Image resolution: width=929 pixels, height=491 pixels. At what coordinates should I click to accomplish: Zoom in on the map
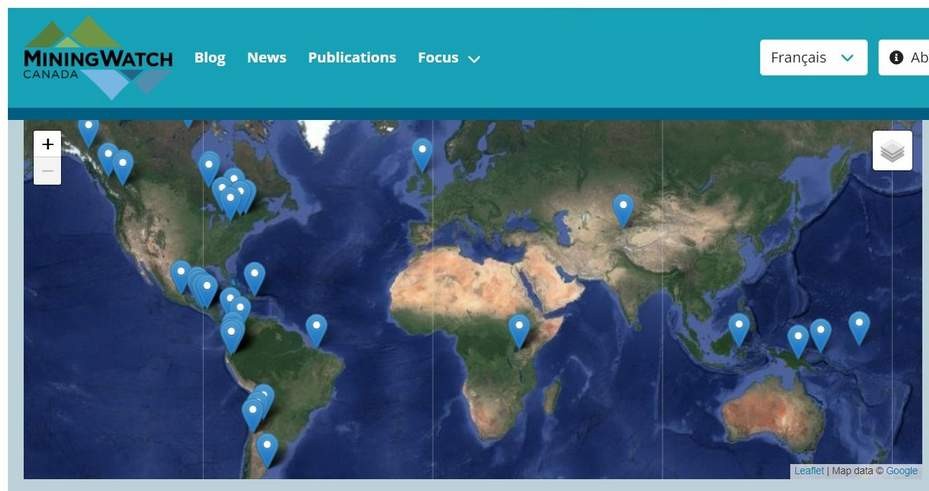47,144
